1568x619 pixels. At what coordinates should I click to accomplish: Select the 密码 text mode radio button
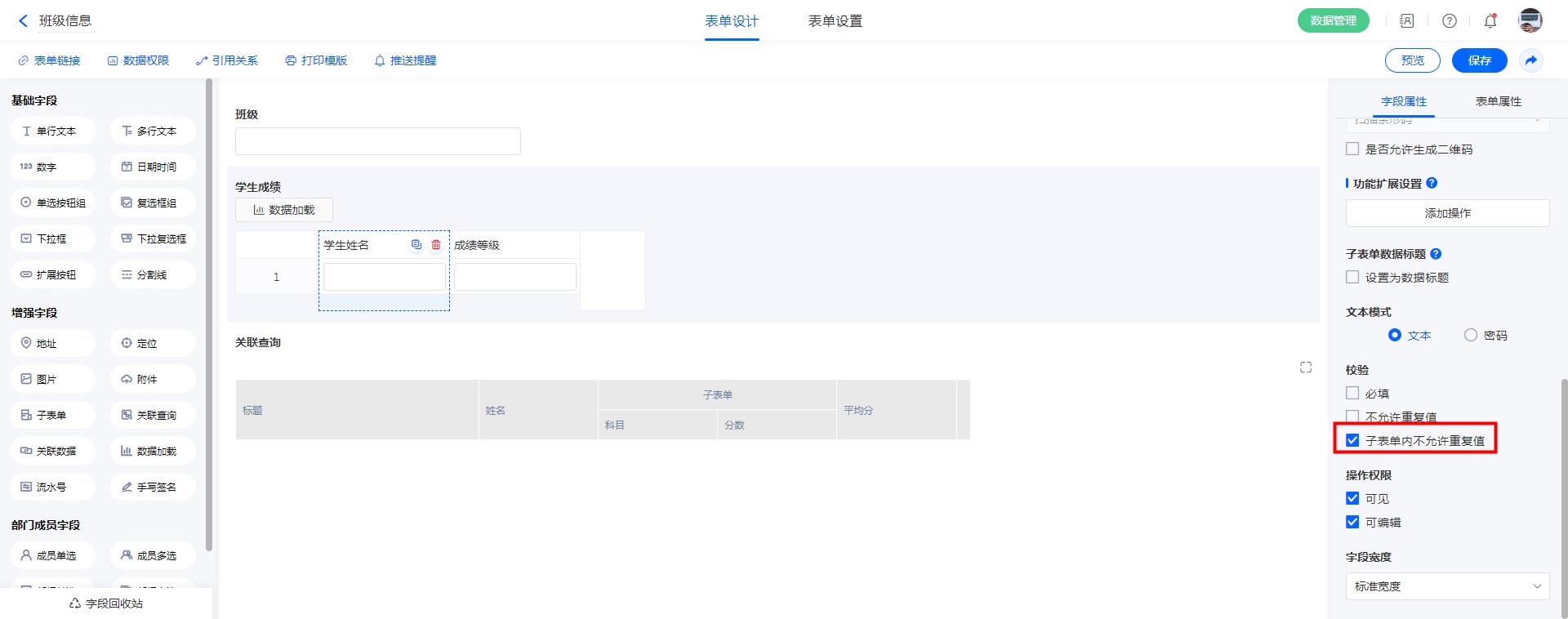1471,336
